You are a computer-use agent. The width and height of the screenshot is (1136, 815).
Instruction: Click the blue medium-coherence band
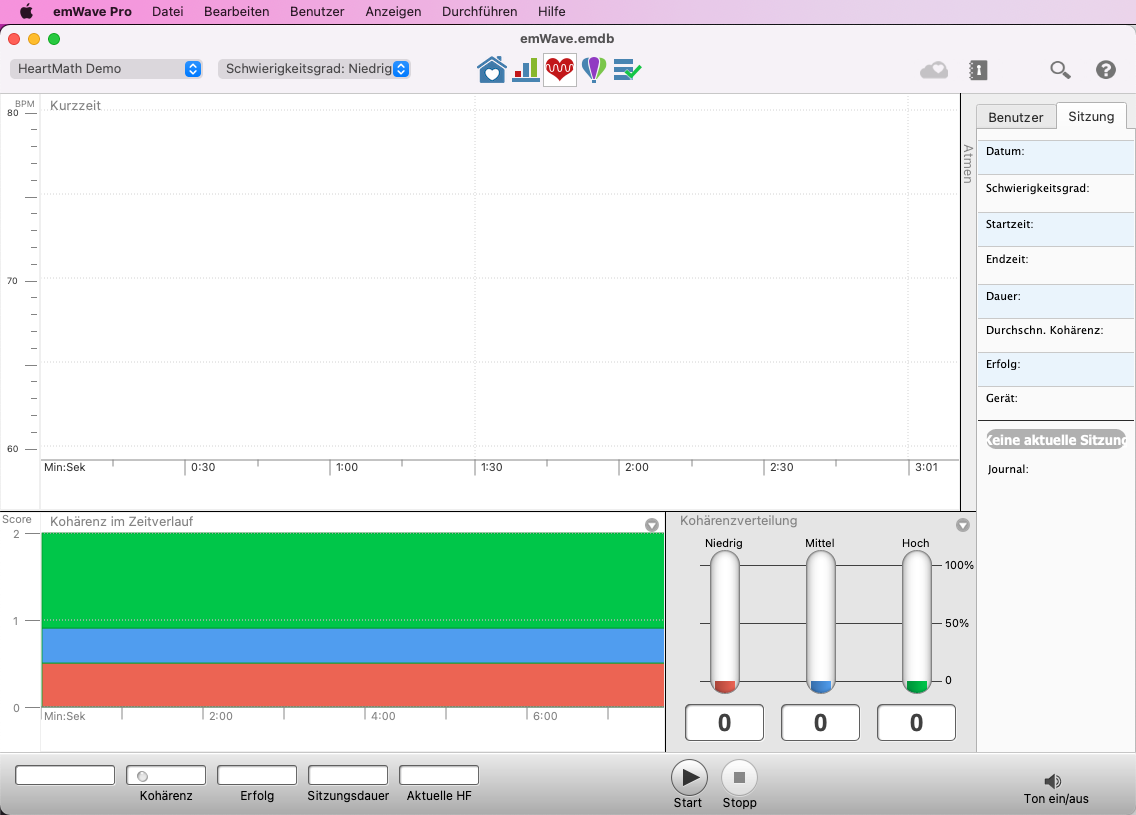click(353, 645)
